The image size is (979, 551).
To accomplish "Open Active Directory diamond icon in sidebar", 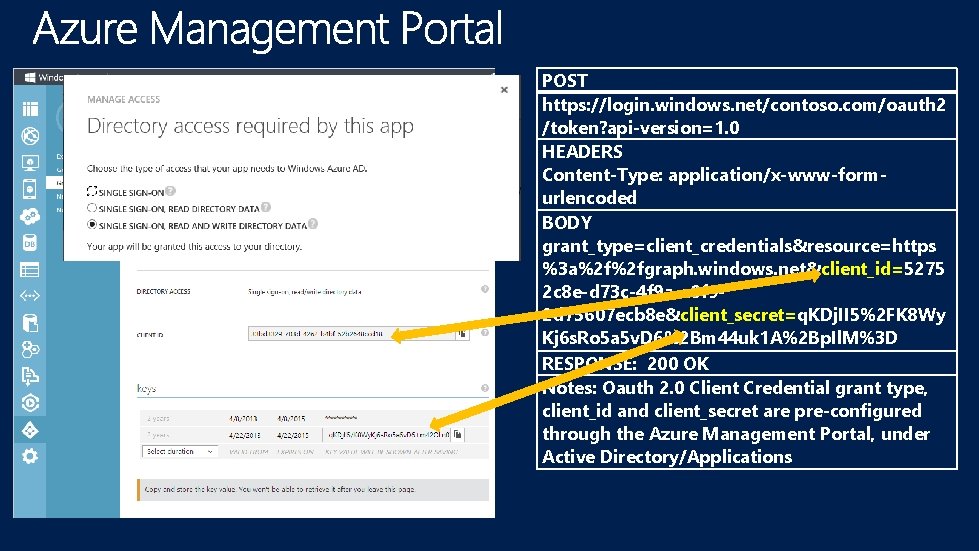I will click(x=30, y=430).
